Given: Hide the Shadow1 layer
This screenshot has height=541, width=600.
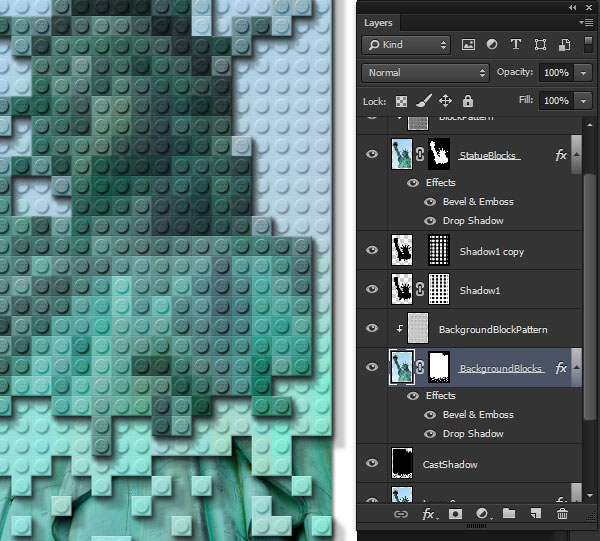Looking at the screenshot, I should (x=372, y=289).
